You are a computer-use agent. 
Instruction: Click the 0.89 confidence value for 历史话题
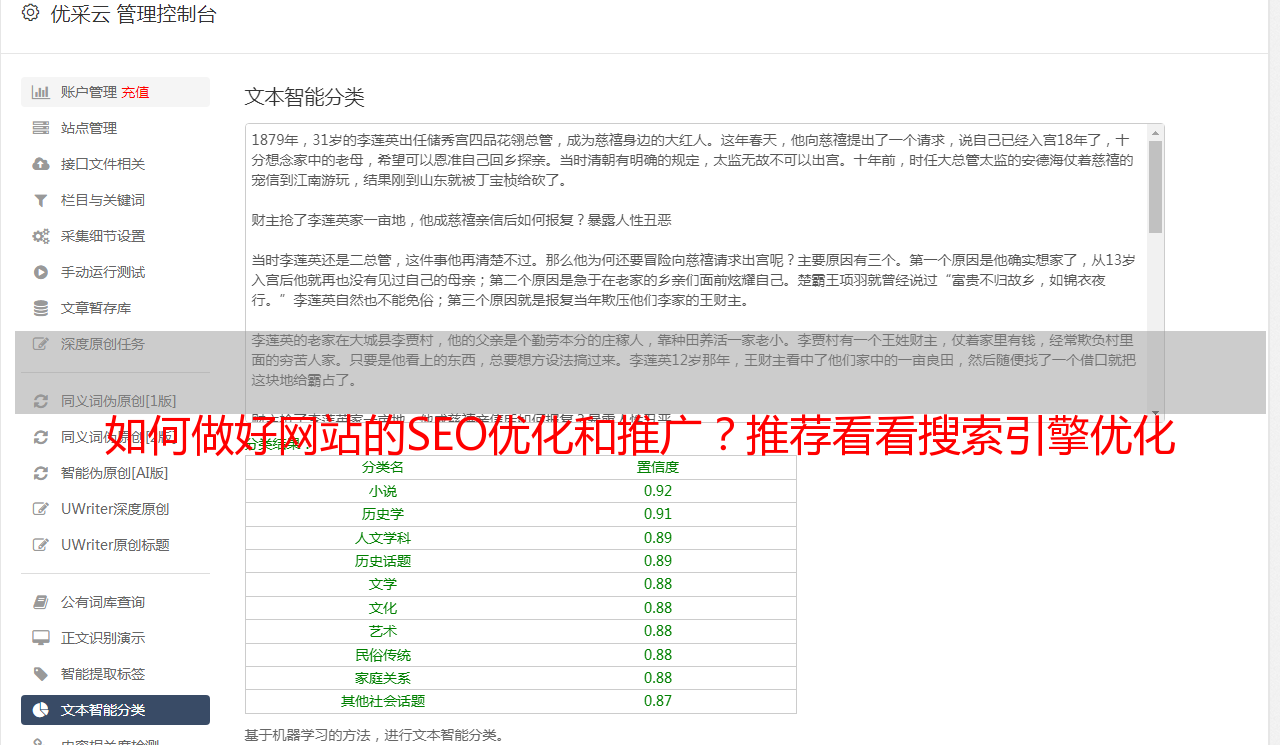(x=658, y=561)
